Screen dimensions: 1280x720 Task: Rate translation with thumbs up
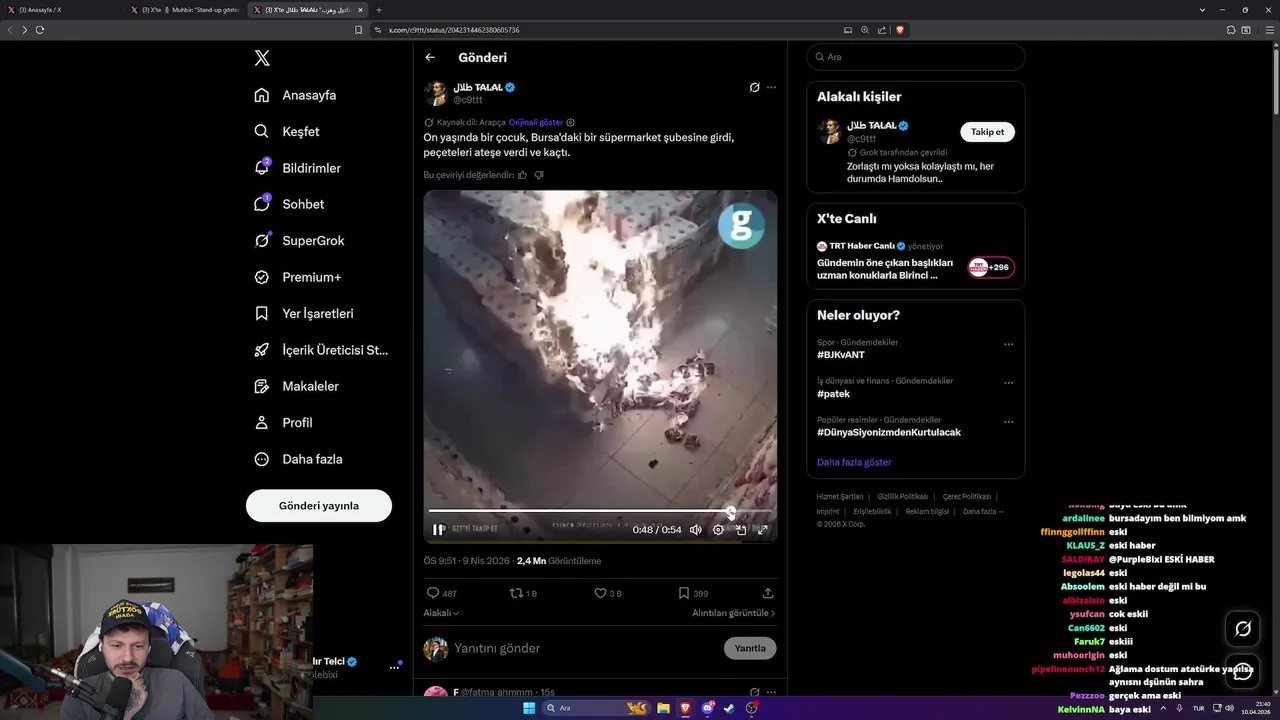(x=523, y=175)
